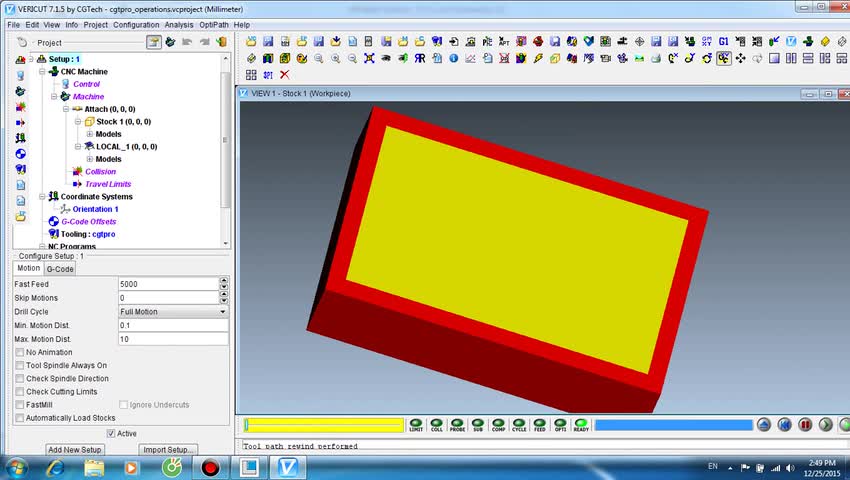Click the Add New Setup button
The width and height of the screenshot is (850, 480).
coord(75,450)
